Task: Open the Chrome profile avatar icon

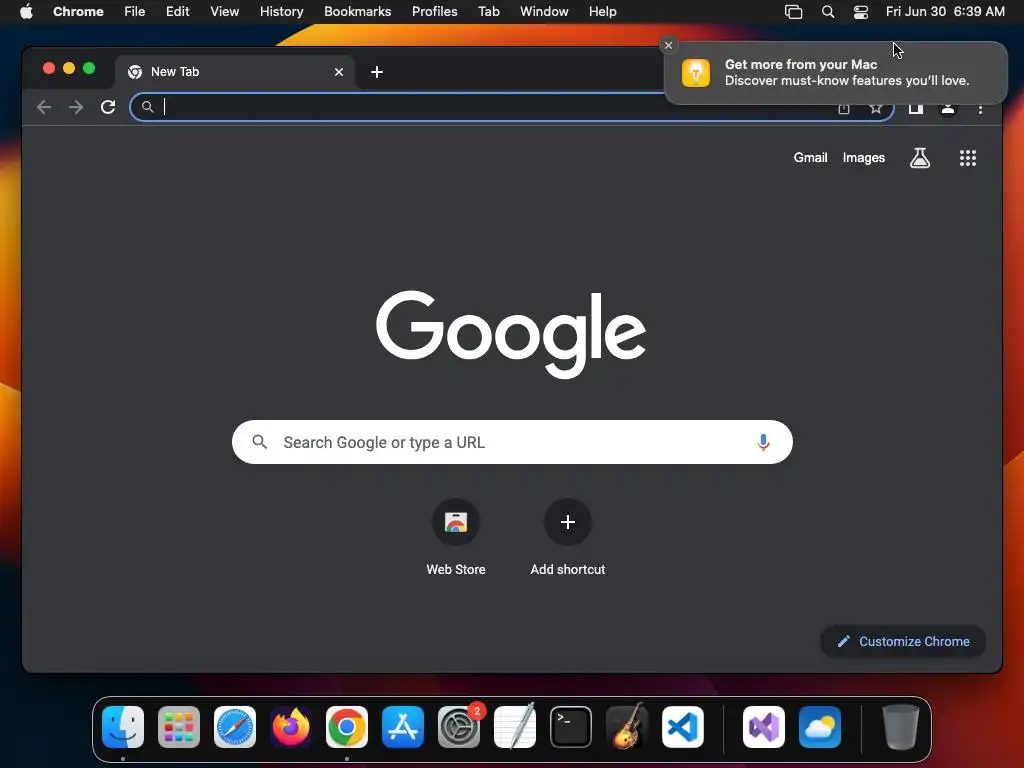Action: click(948, 108)
